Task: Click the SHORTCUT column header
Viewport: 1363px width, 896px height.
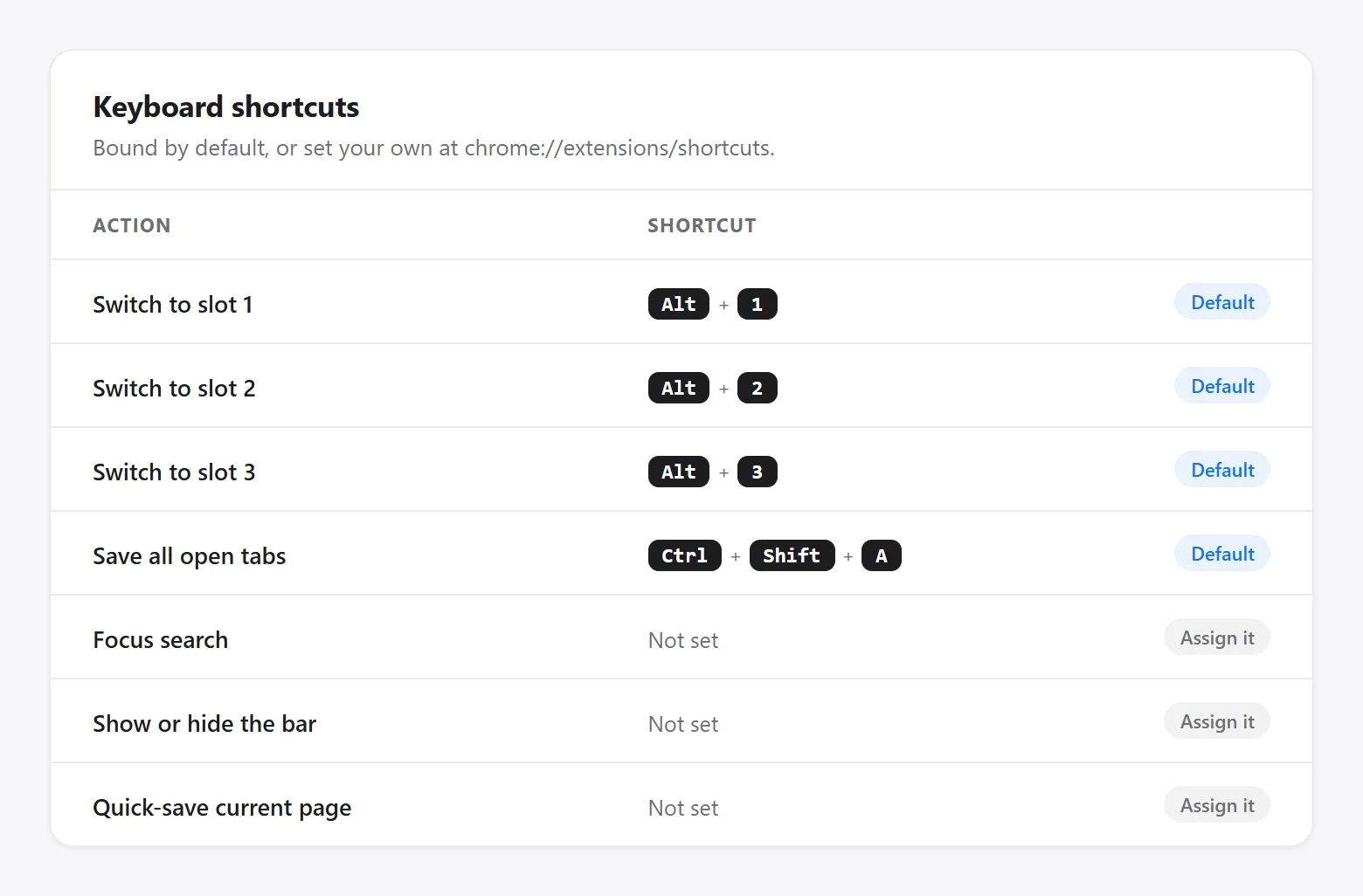Action: click(x=702, y=225)
